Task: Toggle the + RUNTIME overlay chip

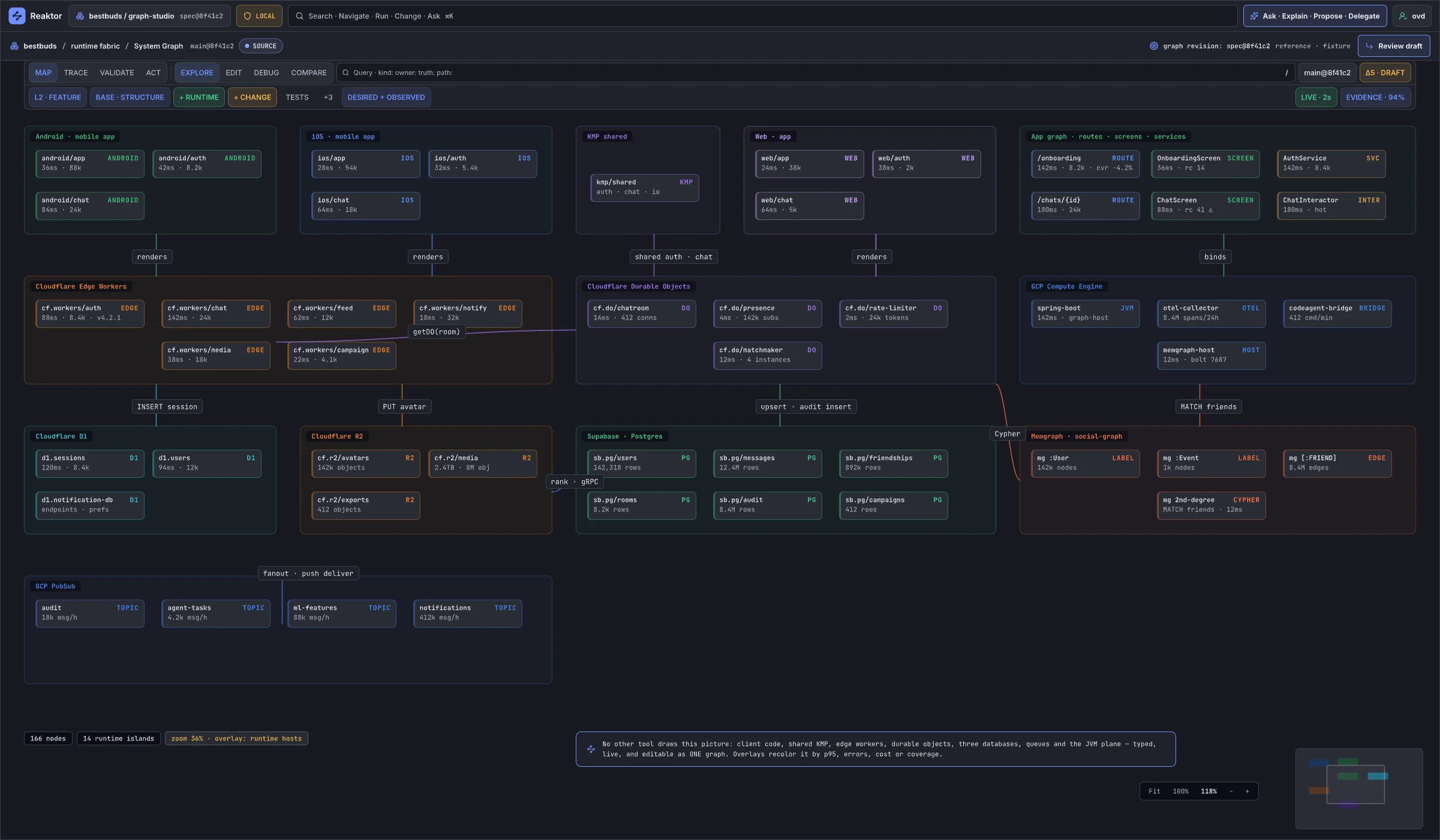Action: tap(199, 97)
